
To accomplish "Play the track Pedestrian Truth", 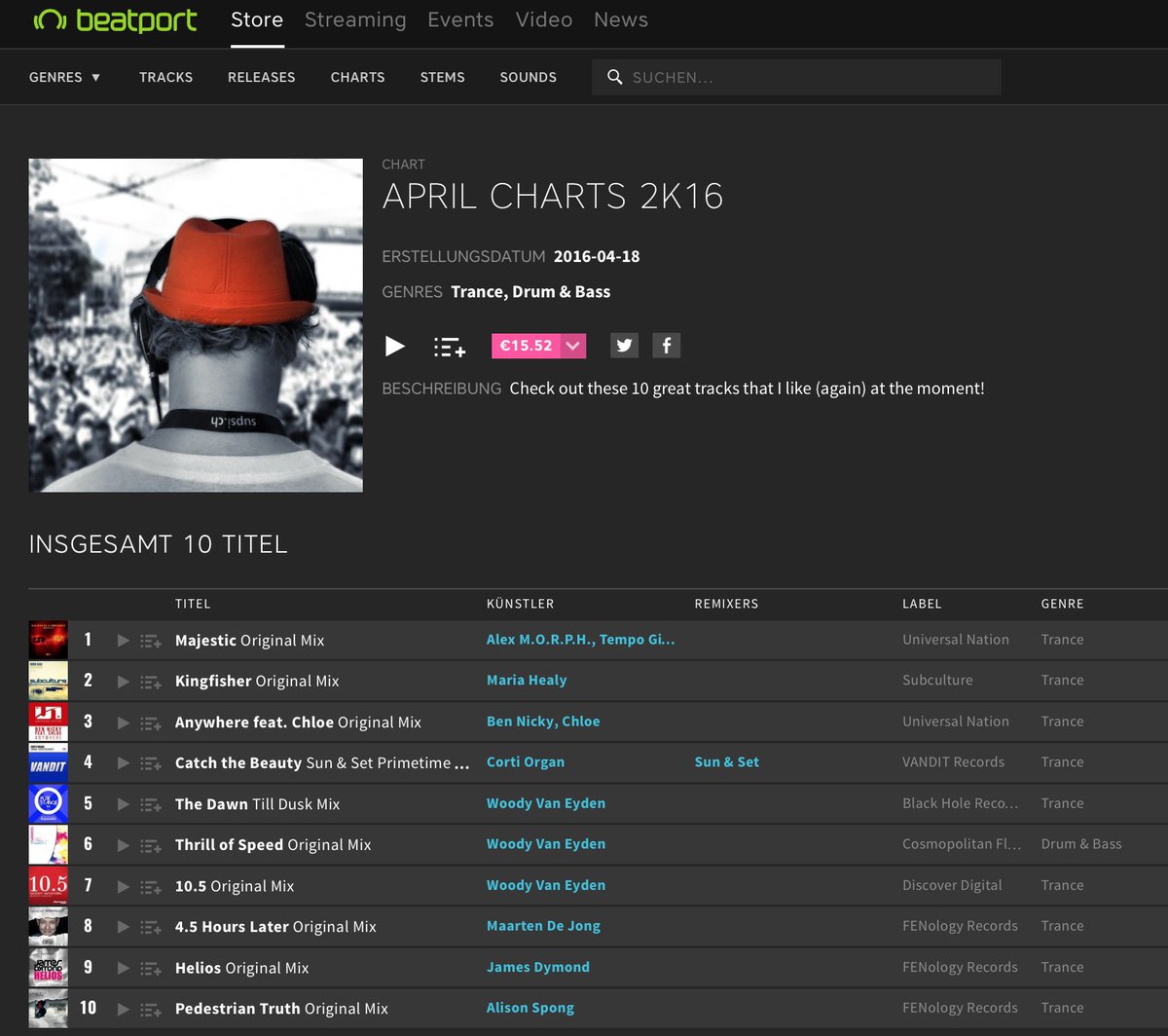I will point(123,1009).
